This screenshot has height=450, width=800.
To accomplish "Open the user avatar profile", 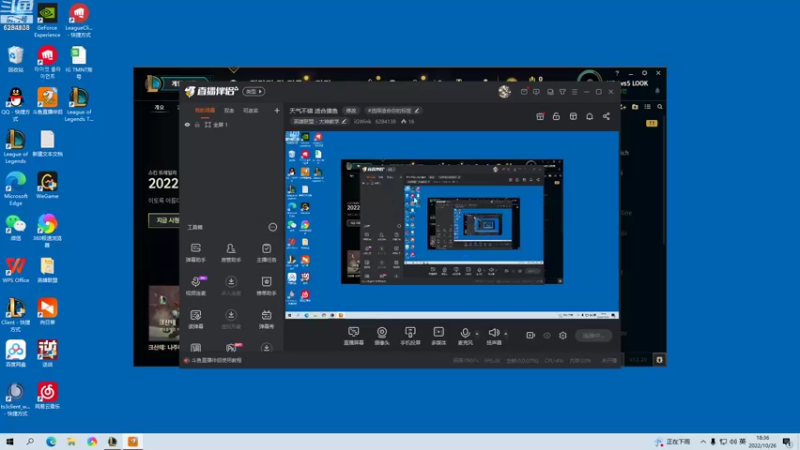I will click(504, 91).
